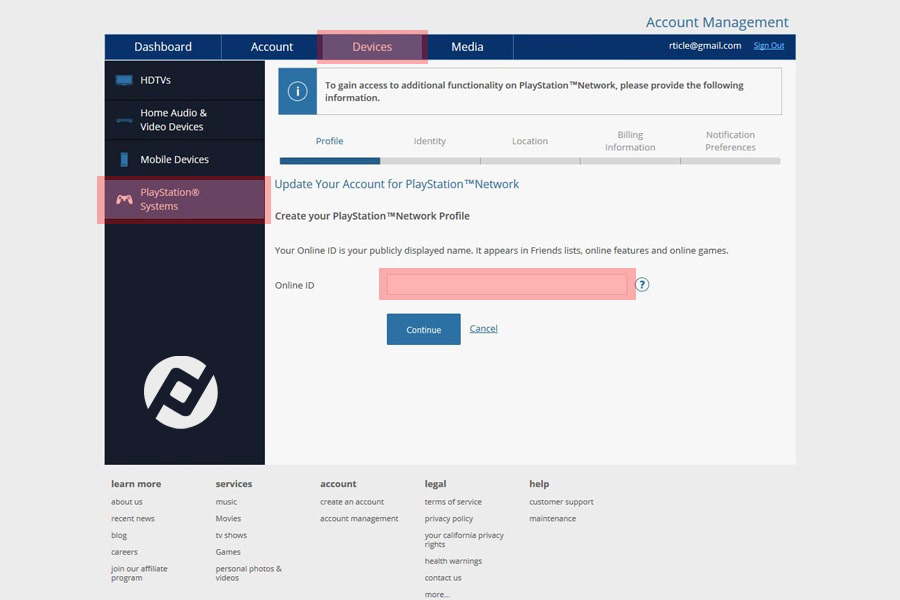Select the Profile step
This screenshot has height=600, width=900.
(329, 141)
